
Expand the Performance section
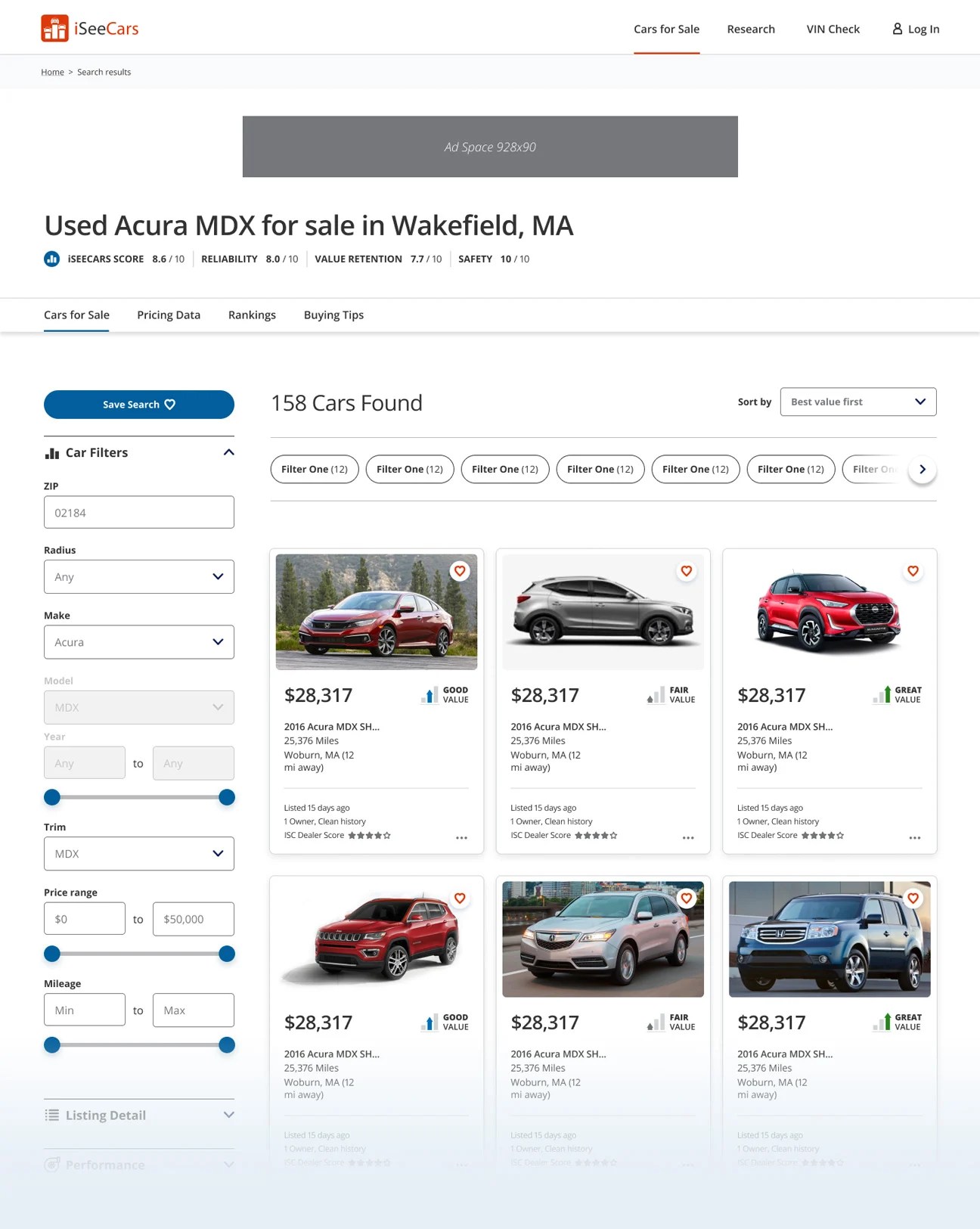click(229, 1165)
